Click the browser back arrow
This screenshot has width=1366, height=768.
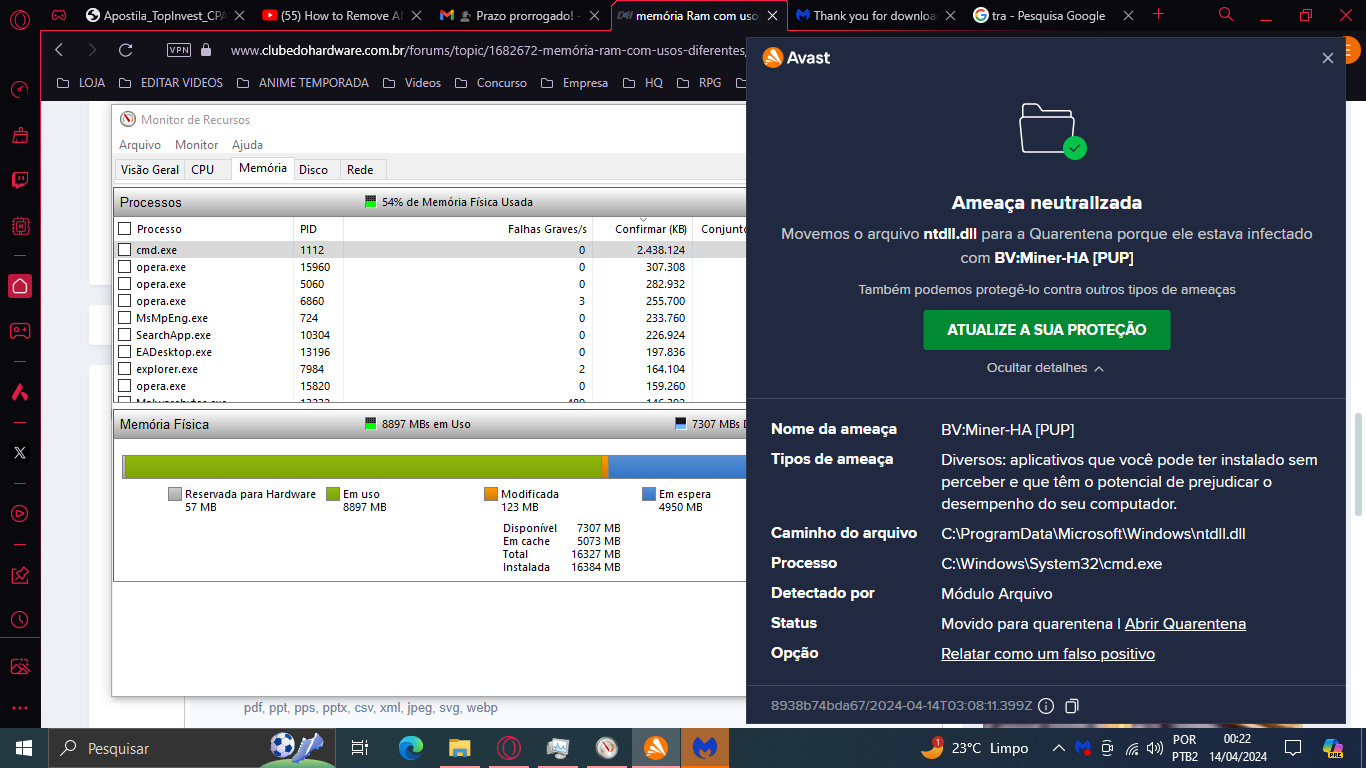point(59,50)
